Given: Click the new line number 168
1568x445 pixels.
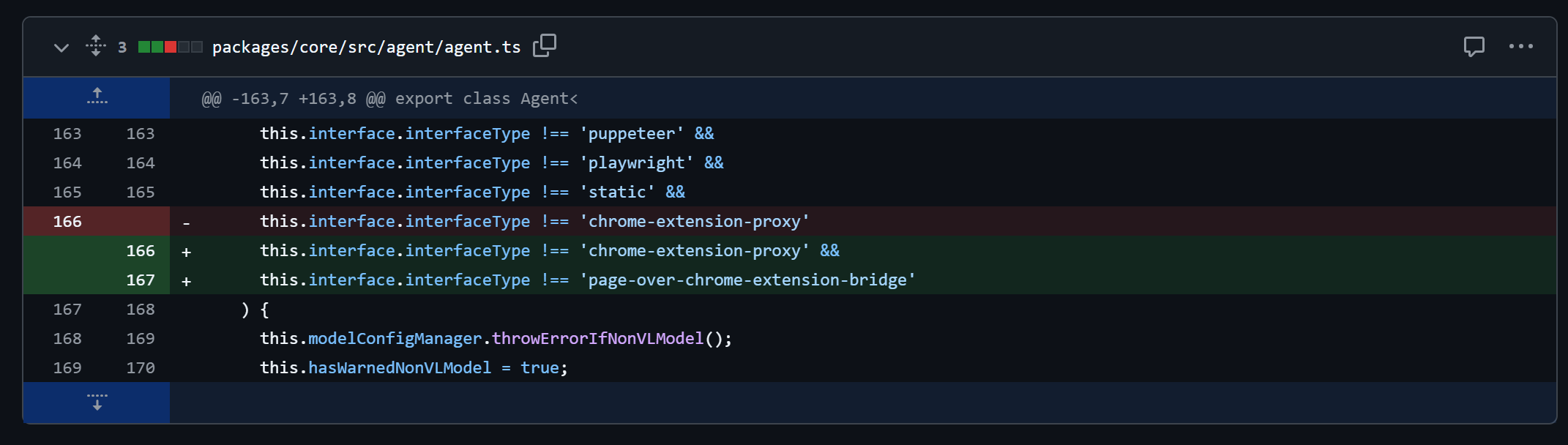Looking at the screenshot, I should (141, 310).
